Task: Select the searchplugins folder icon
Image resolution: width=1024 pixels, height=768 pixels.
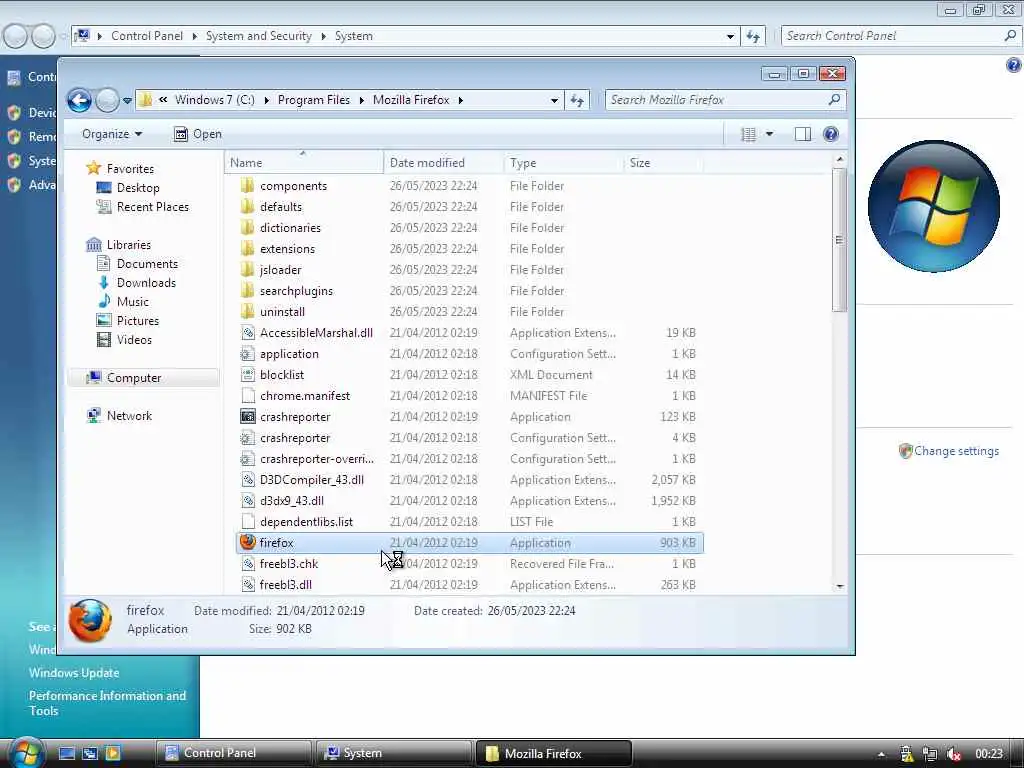Action: (248, 291)
